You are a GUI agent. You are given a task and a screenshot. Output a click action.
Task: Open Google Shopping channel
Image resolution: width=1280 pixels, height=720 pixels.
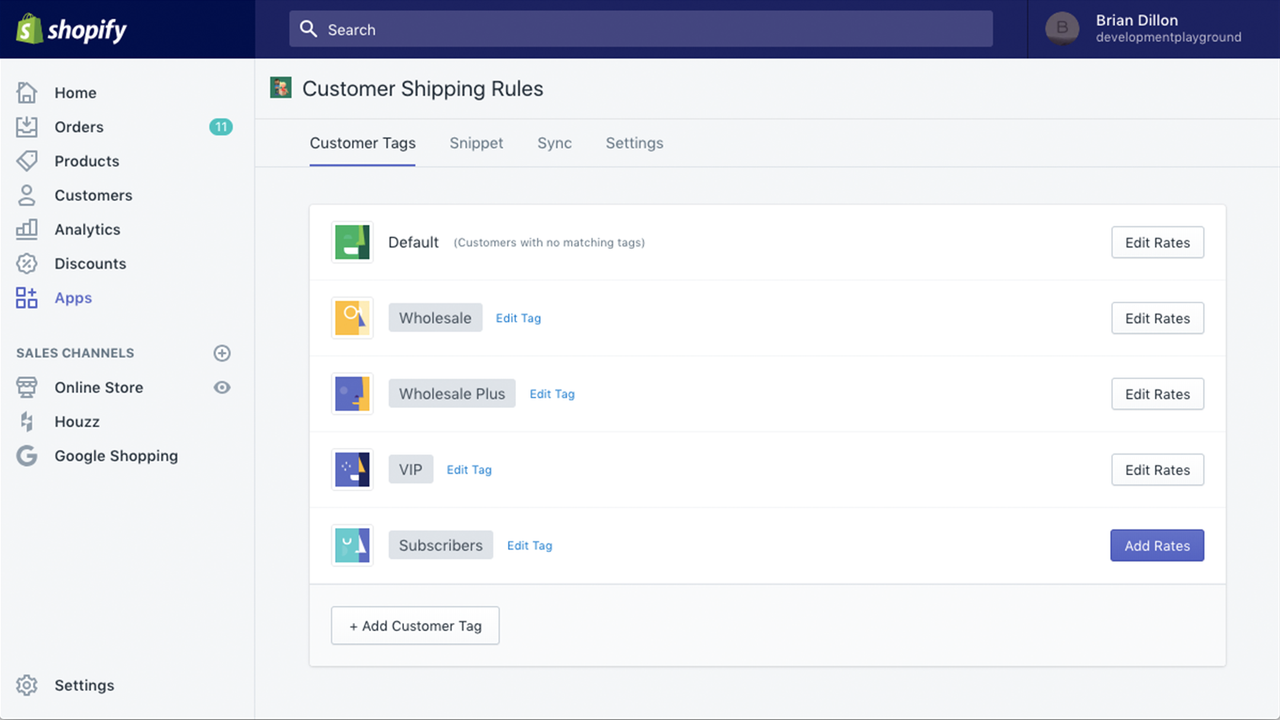pos(116,456)
